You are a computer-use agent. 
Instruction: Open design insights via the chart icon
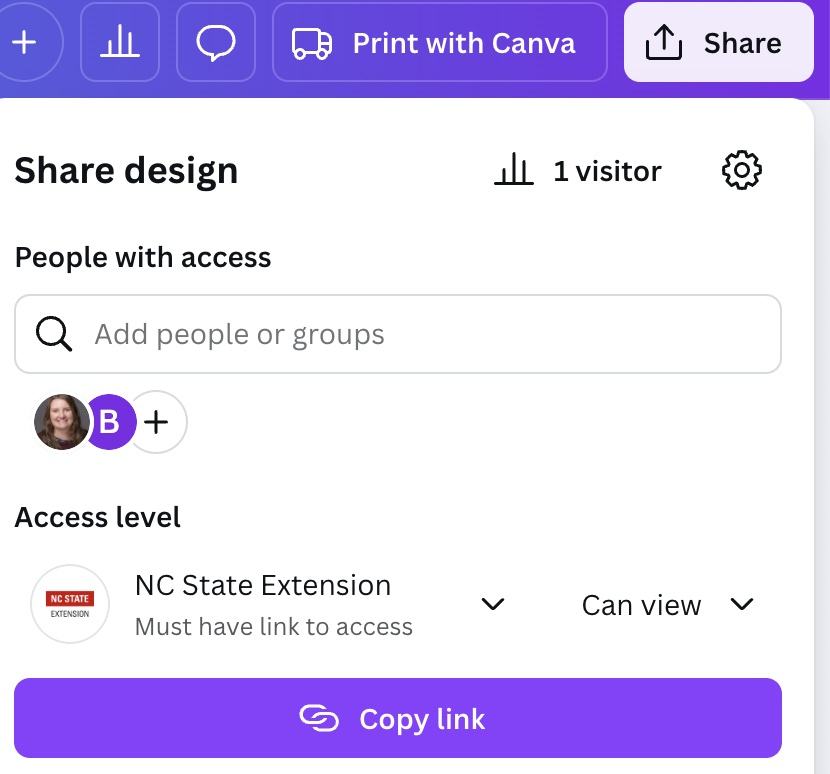[x=120, y=42]
